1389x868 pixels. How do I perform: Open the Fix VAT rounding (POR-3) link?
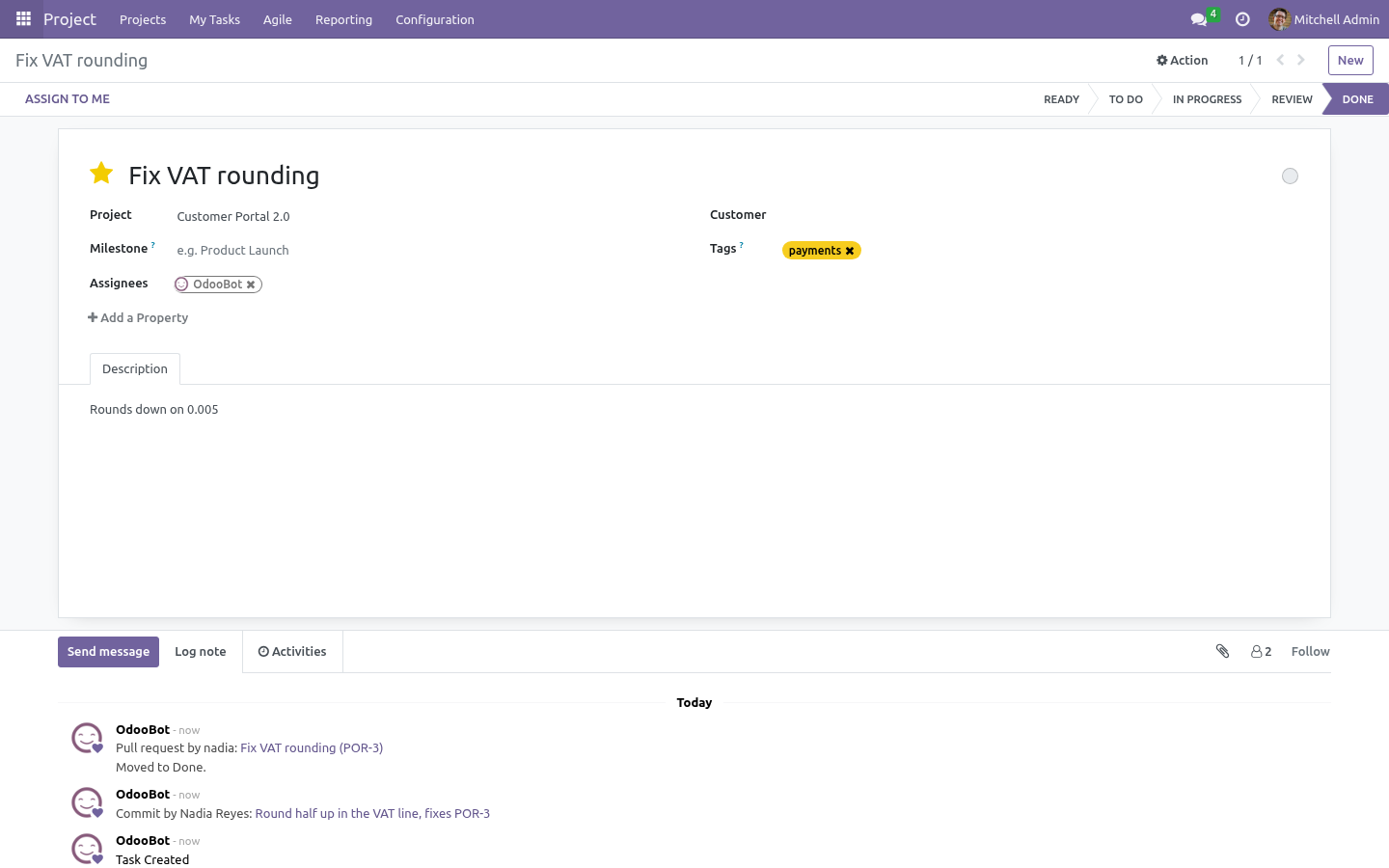pyautogui.click(x=312, y=748)
